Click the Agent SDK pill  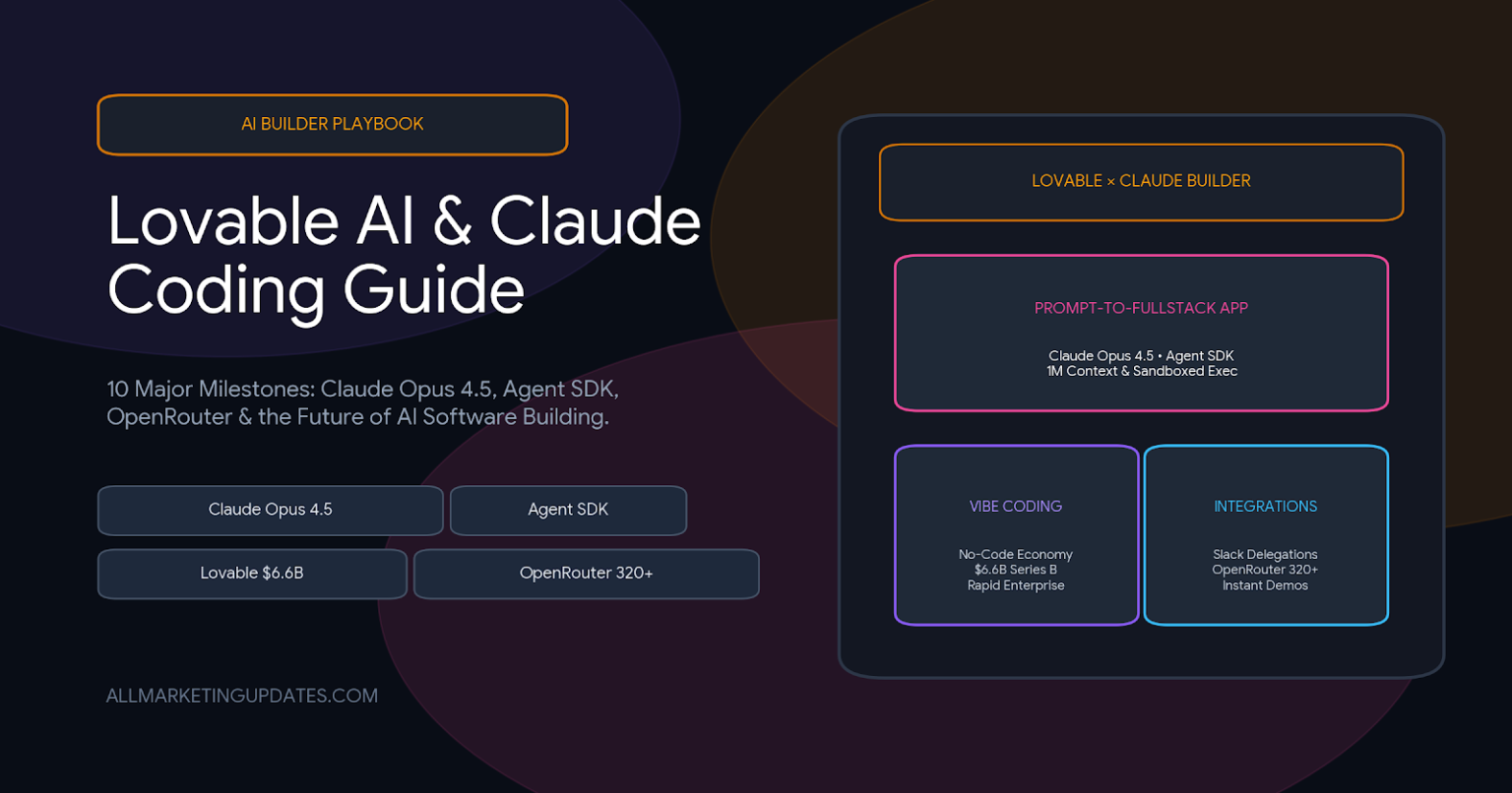pos(568,510)
